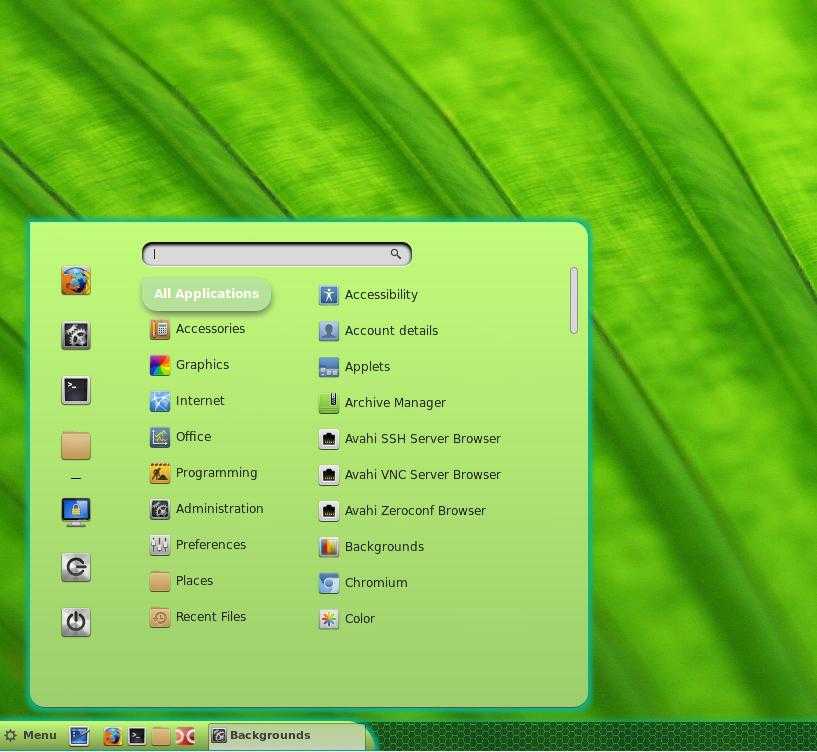Open the file manager folder favorite
This screenshot has height=752, width=817.
coord(76,444)
